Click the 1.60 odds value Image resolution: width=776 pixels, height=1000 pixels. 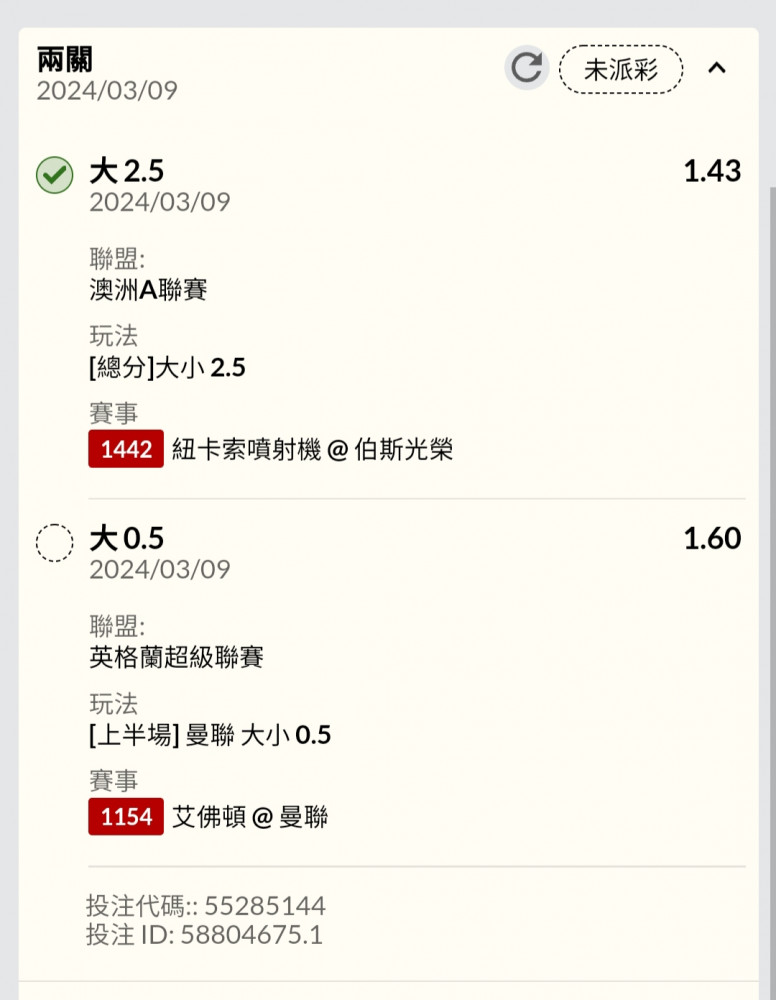(x=712, y=539)
